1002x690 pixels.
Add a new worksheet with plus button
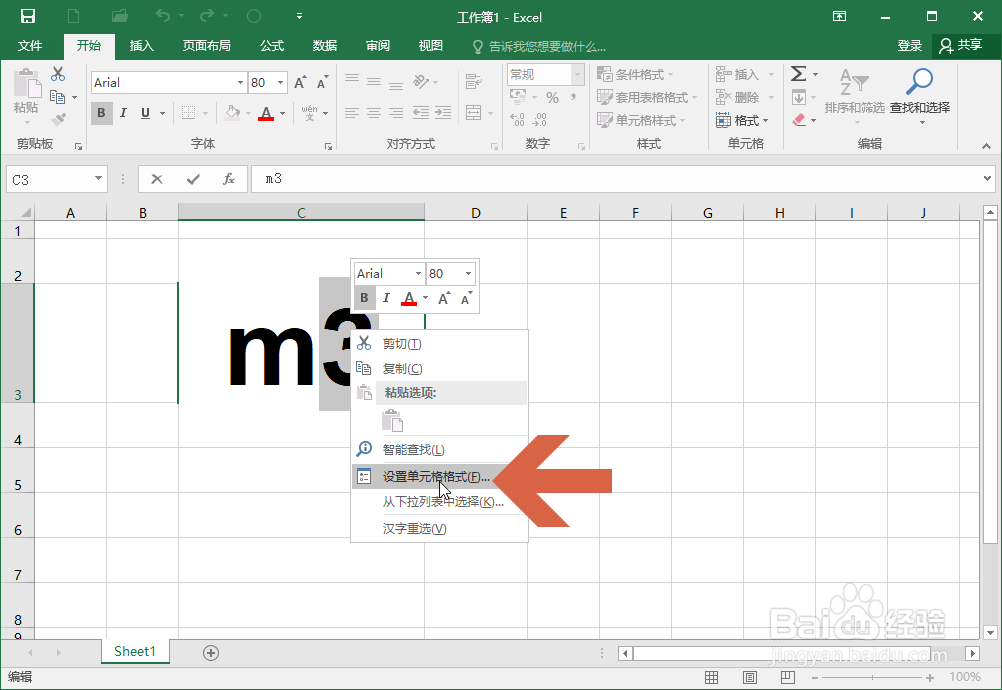pyautogui.click(x=210, y=651)
